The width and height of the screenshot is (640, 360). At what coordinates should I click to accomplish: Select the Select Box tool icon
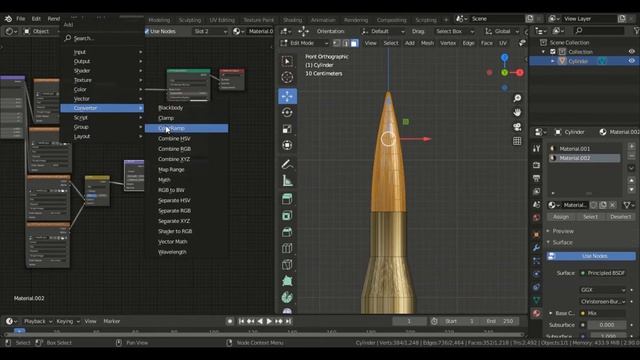pyautogui.click(x=287, y=61)
